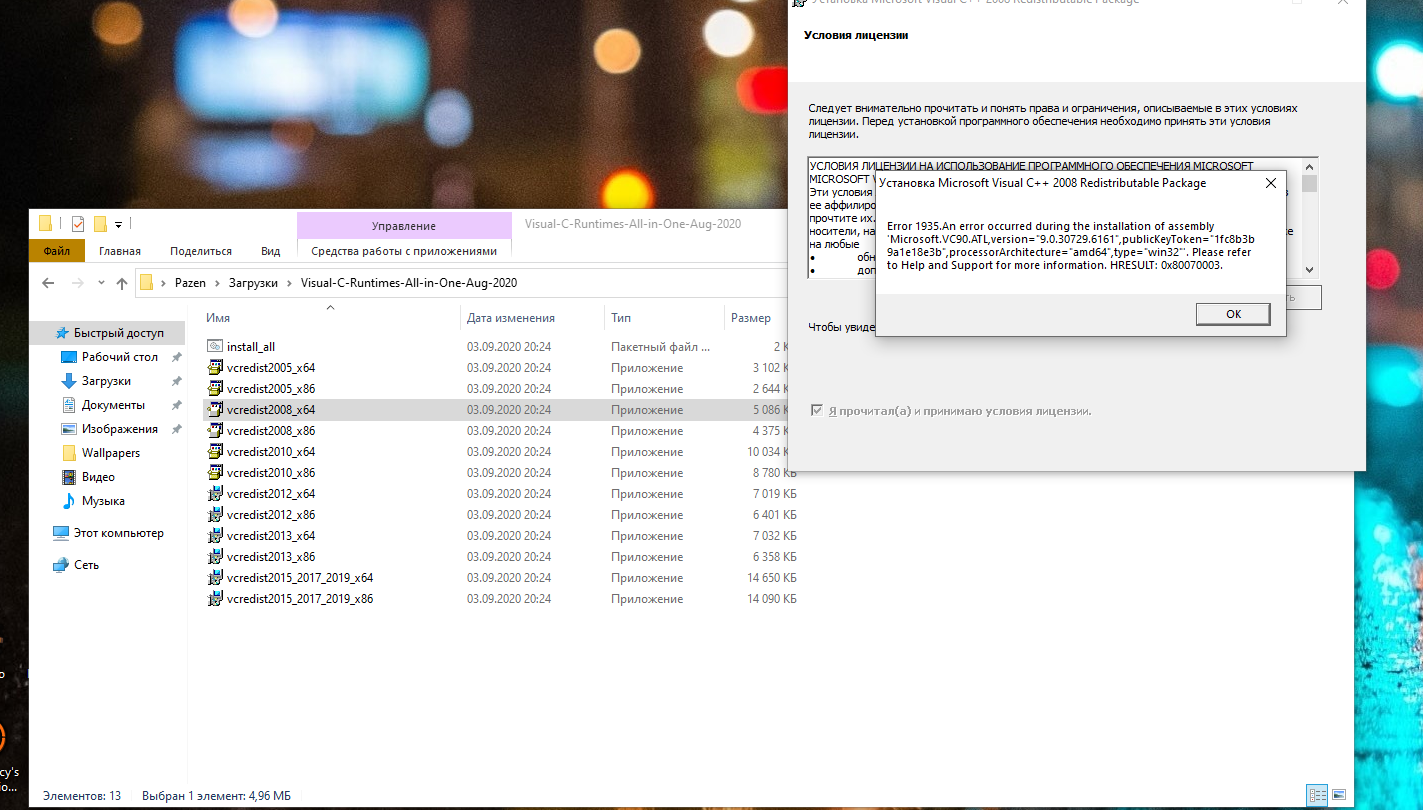Screen dimensions: 1423x810
Task: Click the Properties icon in quick access toolbar
Action: click(78, 224)
